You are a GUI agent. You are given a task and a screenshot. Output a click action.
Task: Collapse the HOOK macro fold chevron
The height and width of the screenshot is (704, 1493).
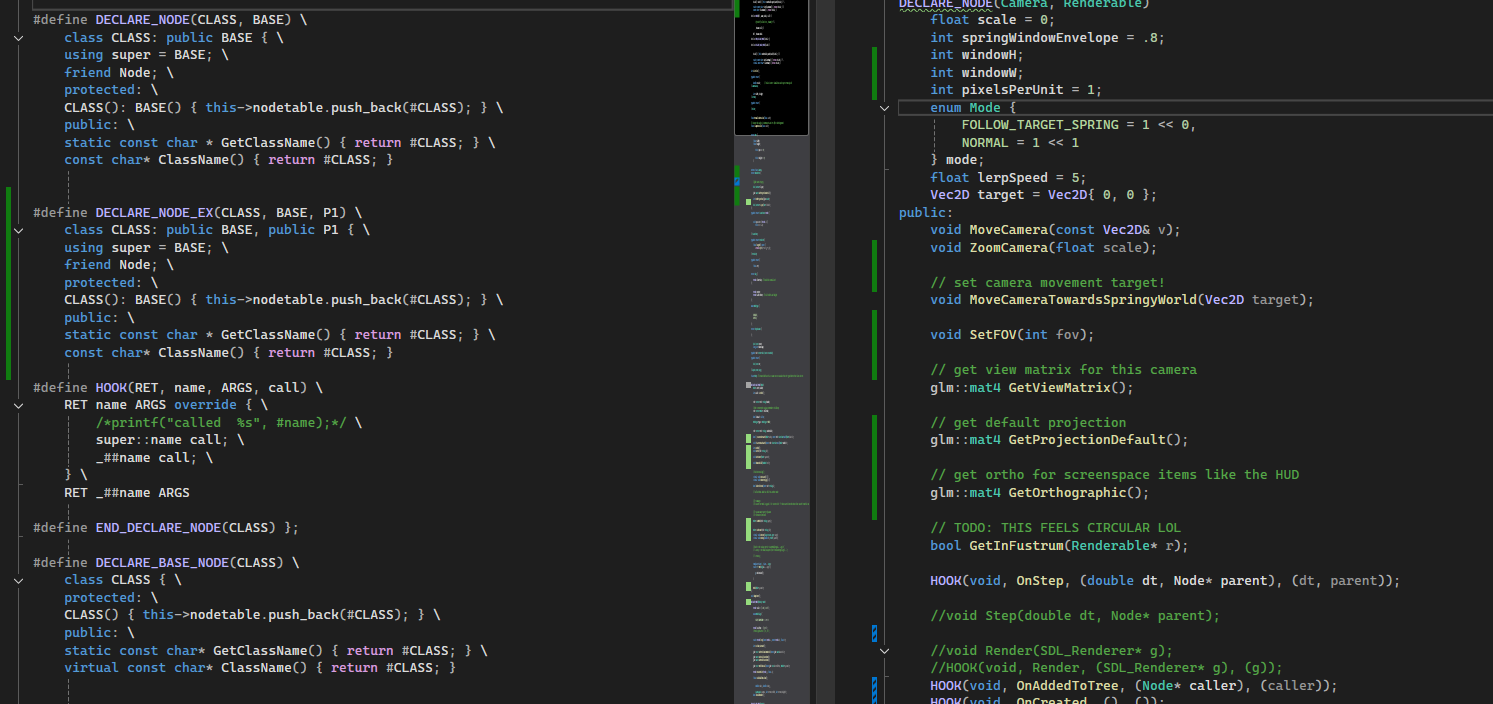19,405
